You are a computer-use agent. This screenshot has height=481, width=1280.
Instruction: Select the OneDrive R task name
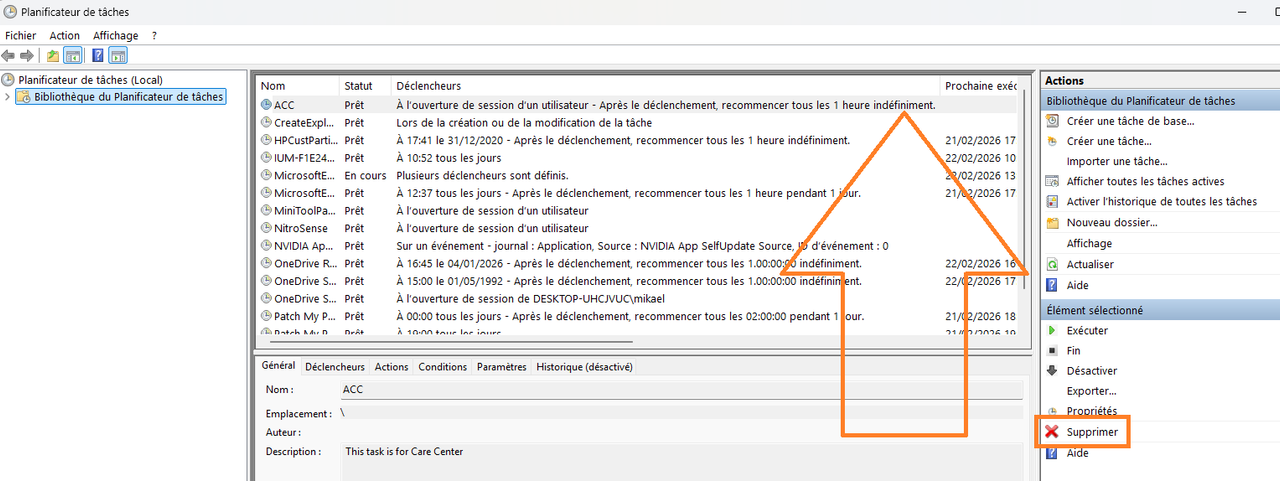tap(305, 264)
